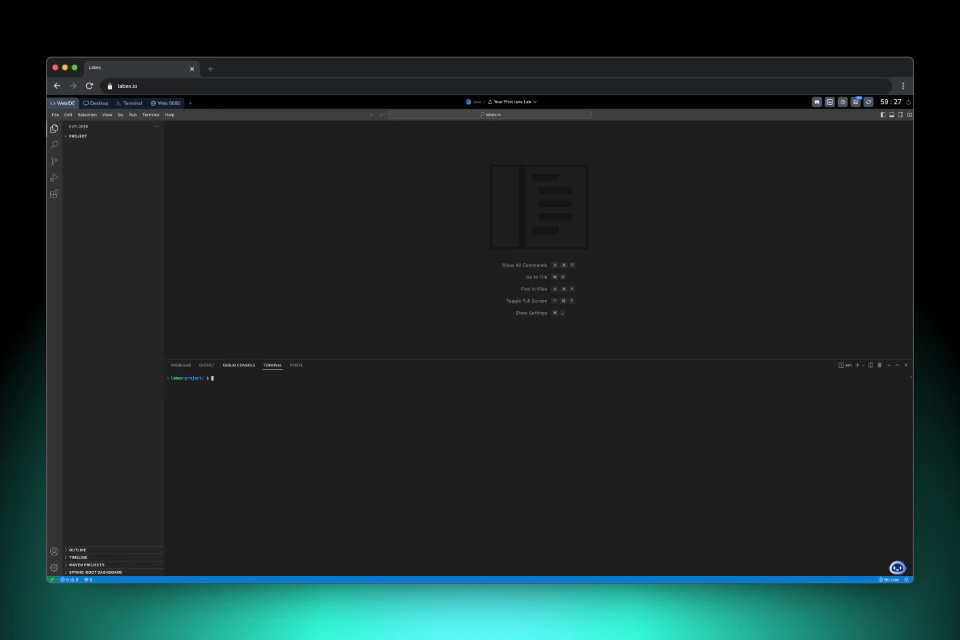This screenshot has width=960, height=640.
Task: Kill the terminal with the trash icon
Action: (x=880, y=365)
